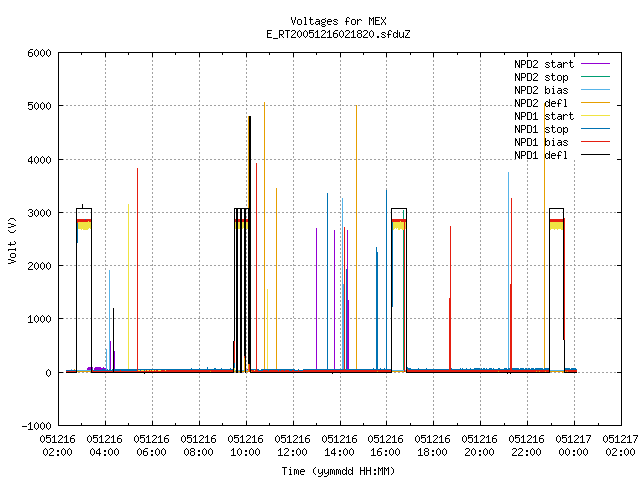Click the "12:00" x-axis time label

[292, 452]
